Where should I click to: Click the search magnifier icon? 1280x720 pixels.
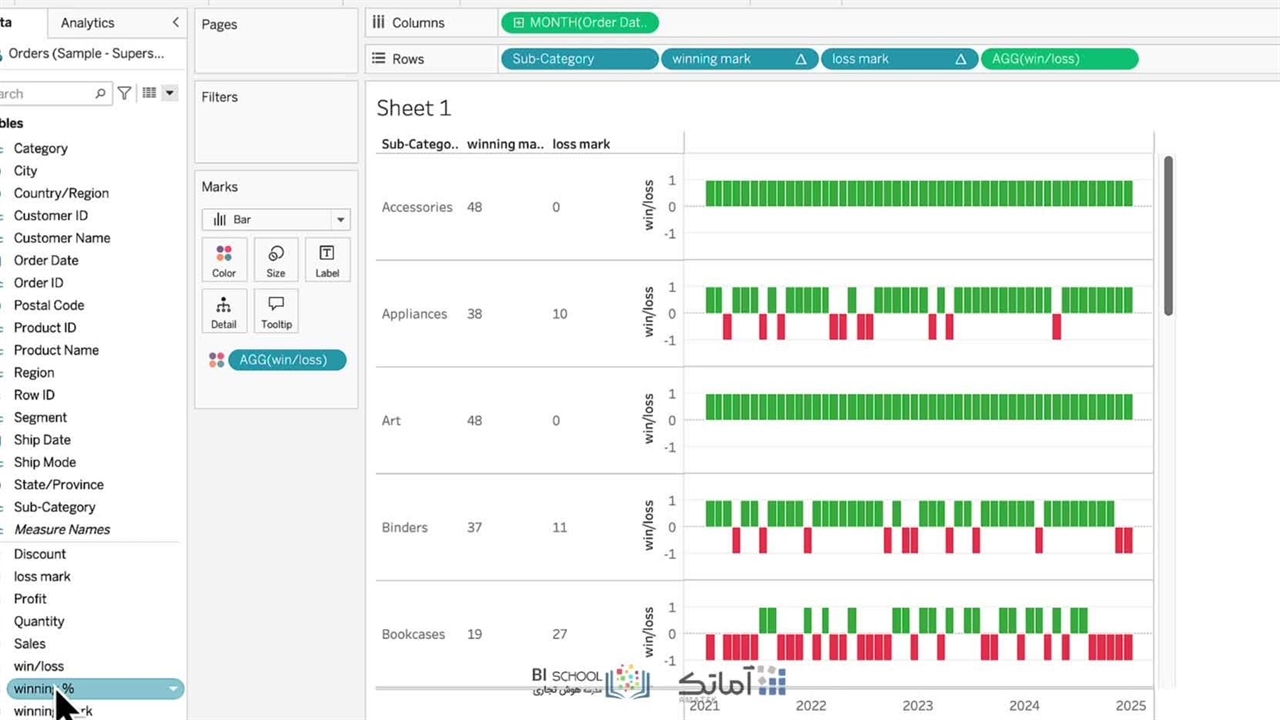tap(100, 93)
